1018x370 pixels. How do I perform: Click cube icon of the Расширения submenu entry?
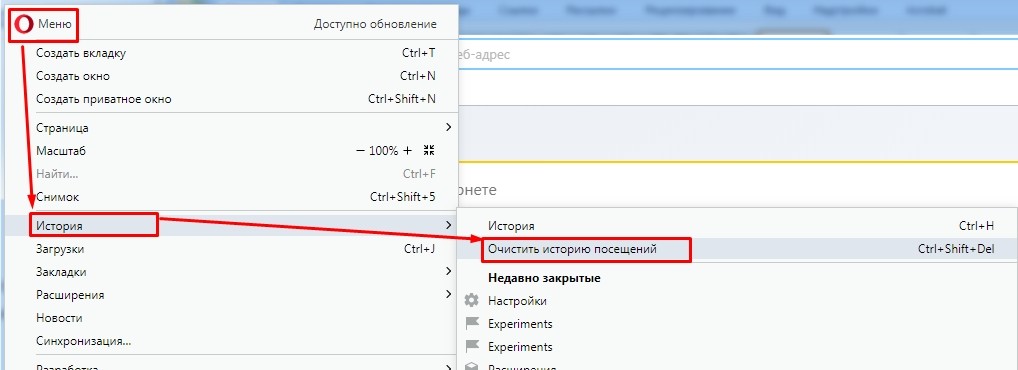coord(472,367)
